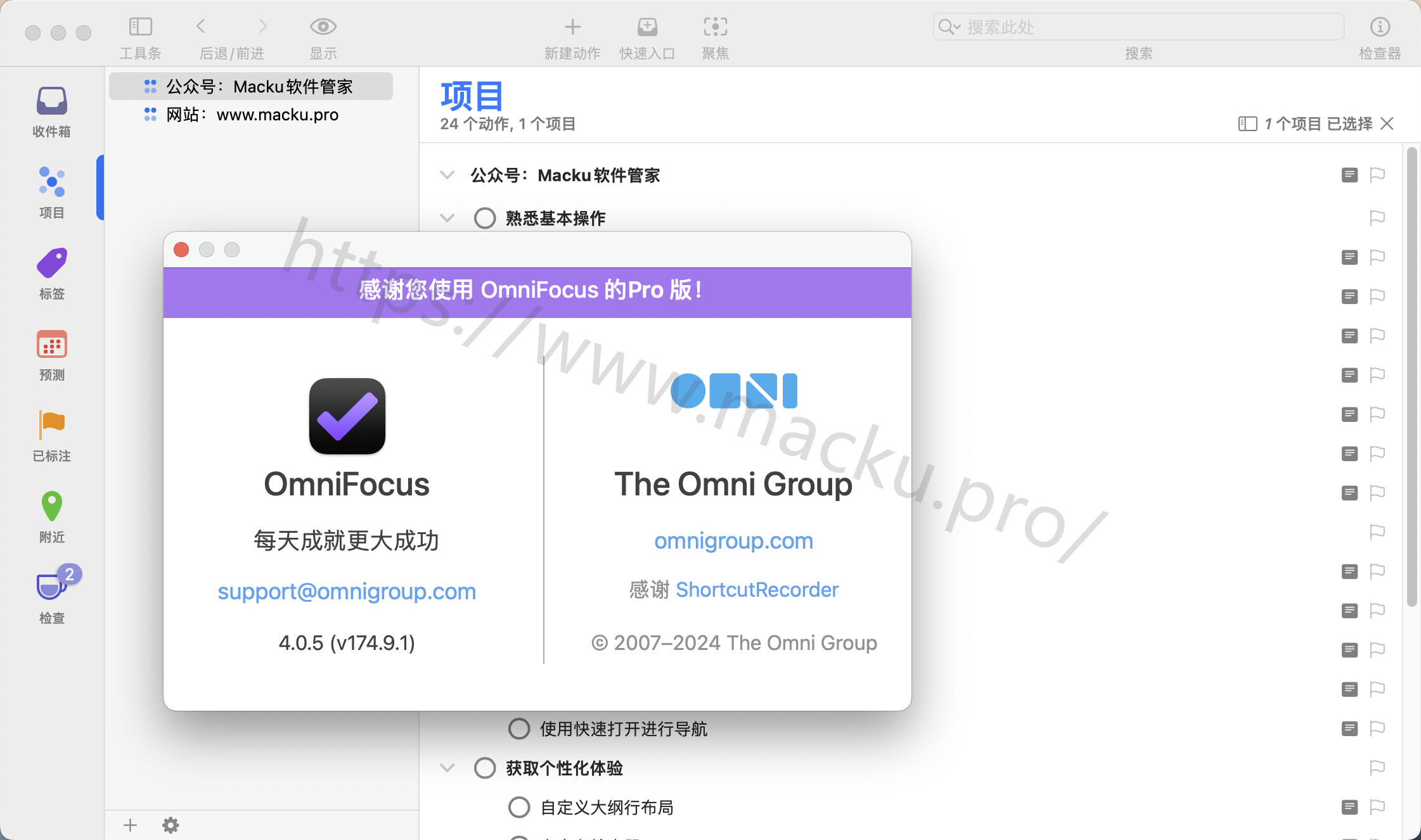Add a new action (新建动作)

tap(572, 27)
